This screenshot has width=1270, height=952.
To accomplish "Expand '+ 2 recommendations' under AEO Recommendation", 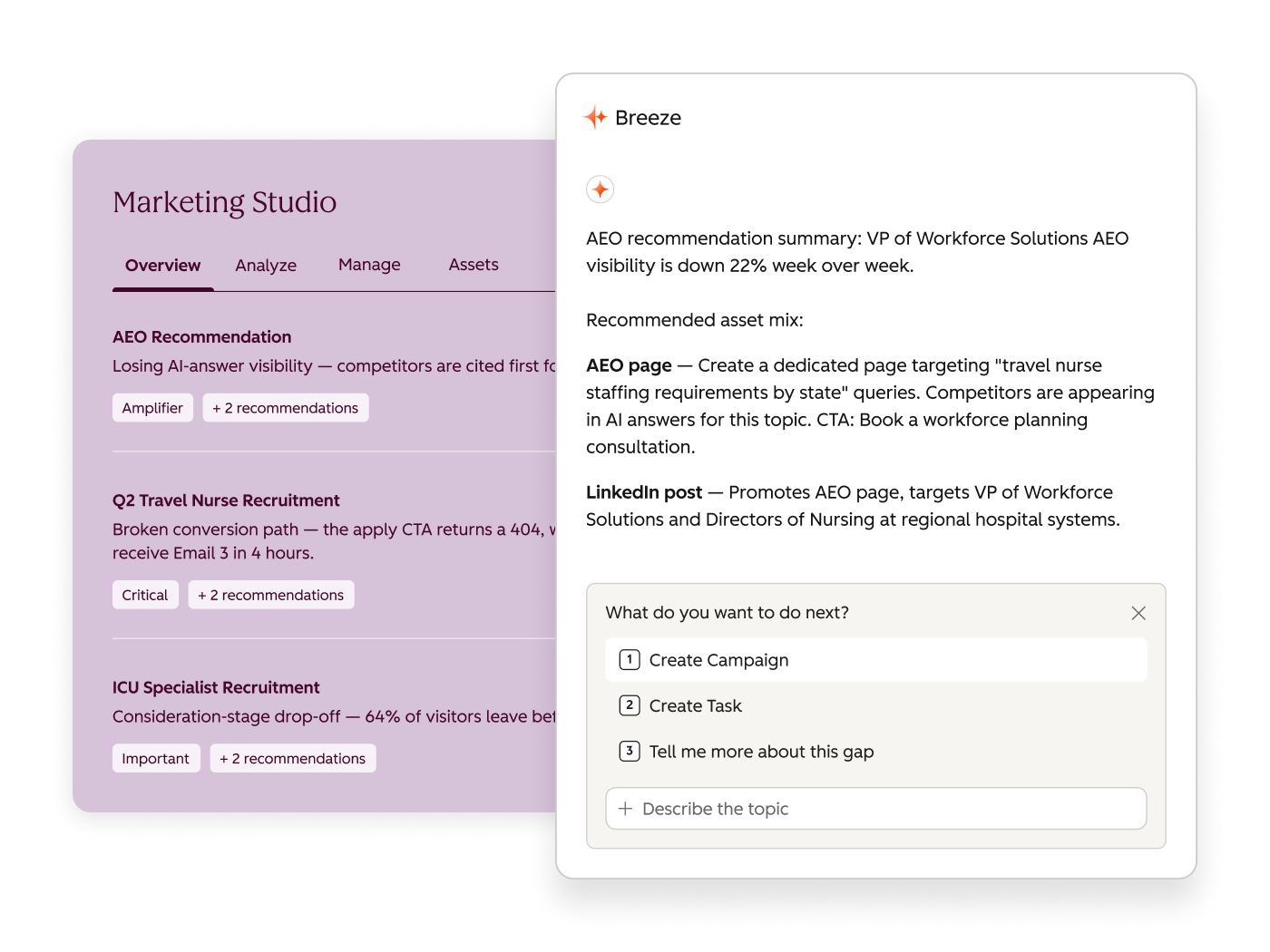I will pos(286,408).
